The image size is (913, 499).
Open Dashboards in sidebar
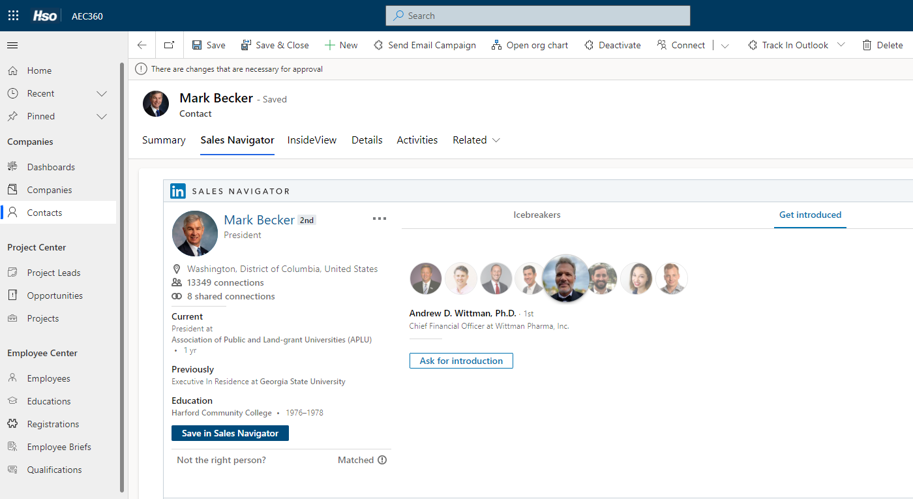(51, 167)
